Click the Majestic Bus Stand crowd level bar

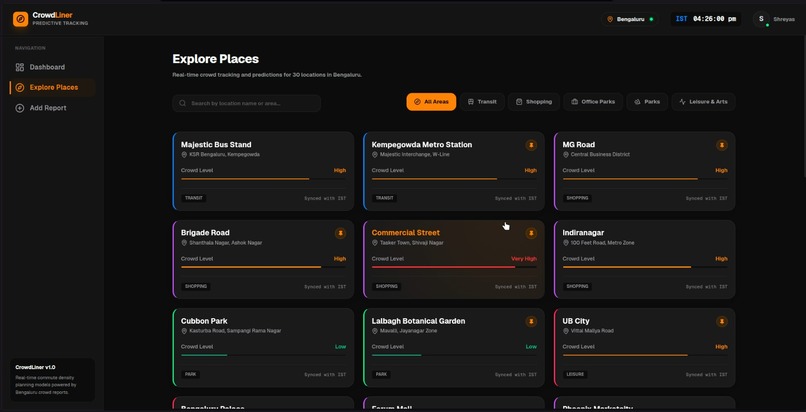(263, 179)
